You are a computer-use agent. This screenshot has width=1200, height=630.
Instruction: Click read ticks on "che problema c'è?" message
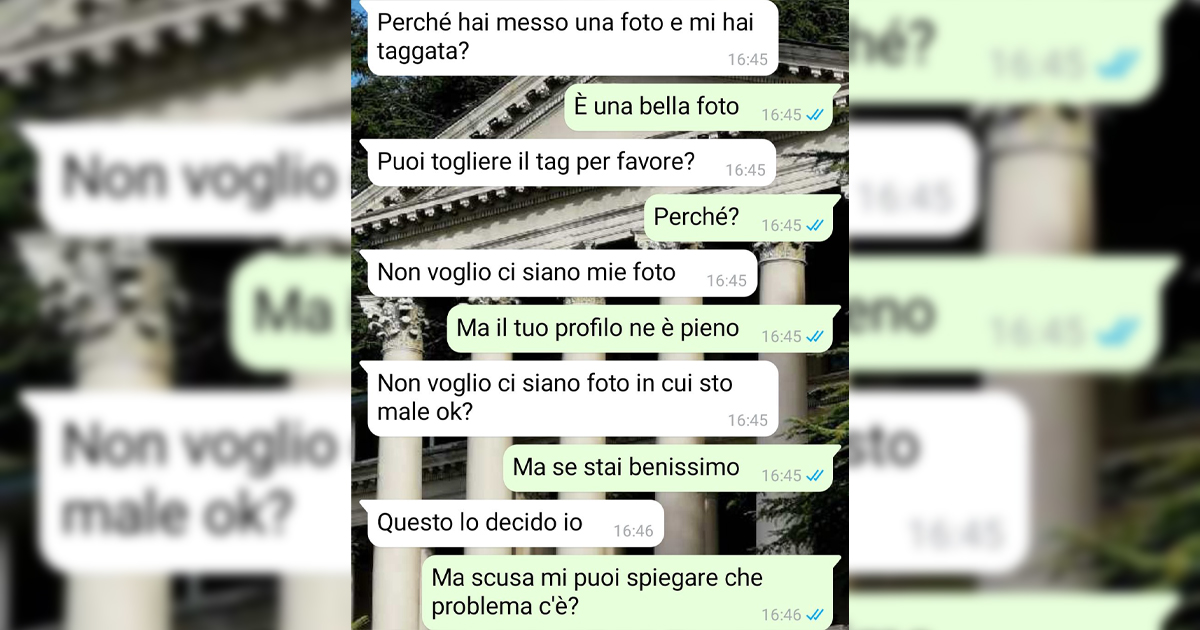(x=816, y=615)
